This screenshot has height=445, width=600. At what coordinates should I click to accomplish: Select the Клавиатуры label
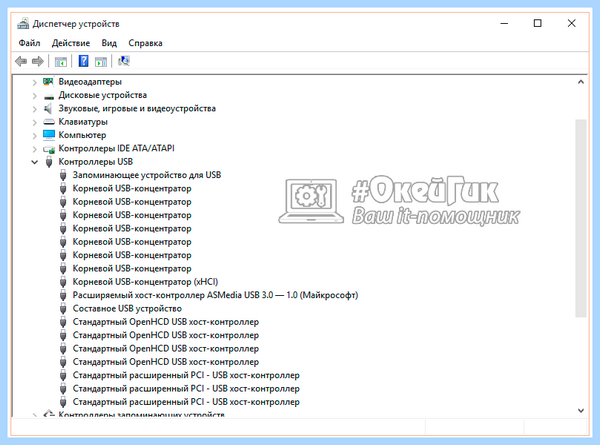coord(83,122)
